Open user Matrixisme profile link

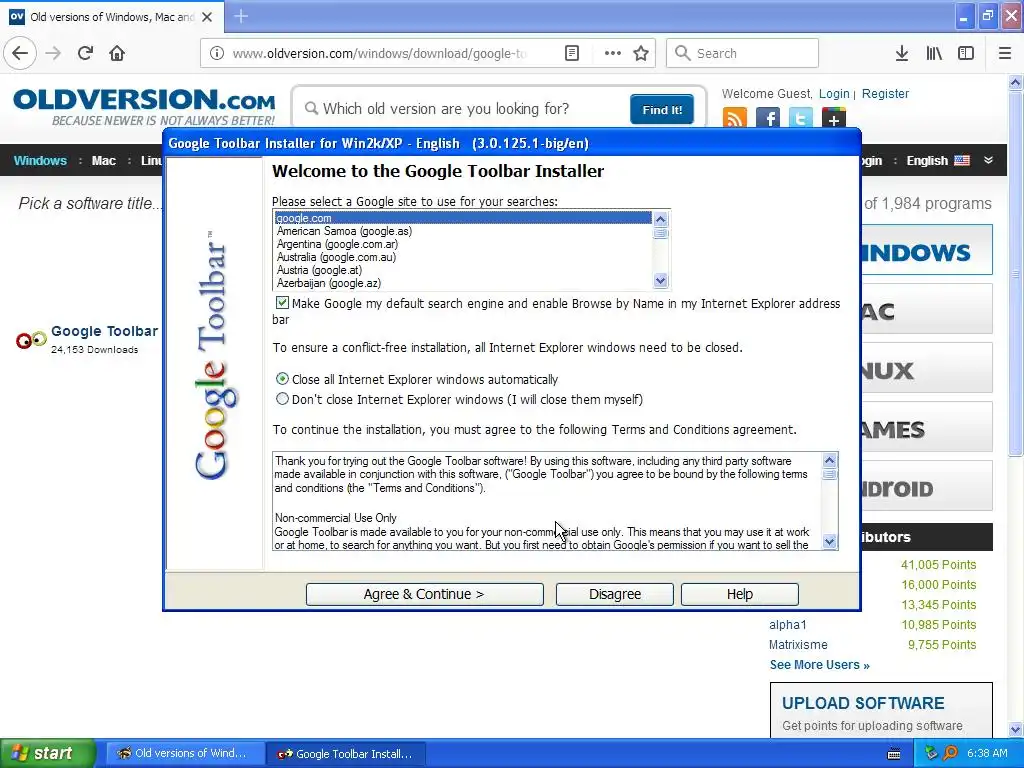click(x=798, y=645)
